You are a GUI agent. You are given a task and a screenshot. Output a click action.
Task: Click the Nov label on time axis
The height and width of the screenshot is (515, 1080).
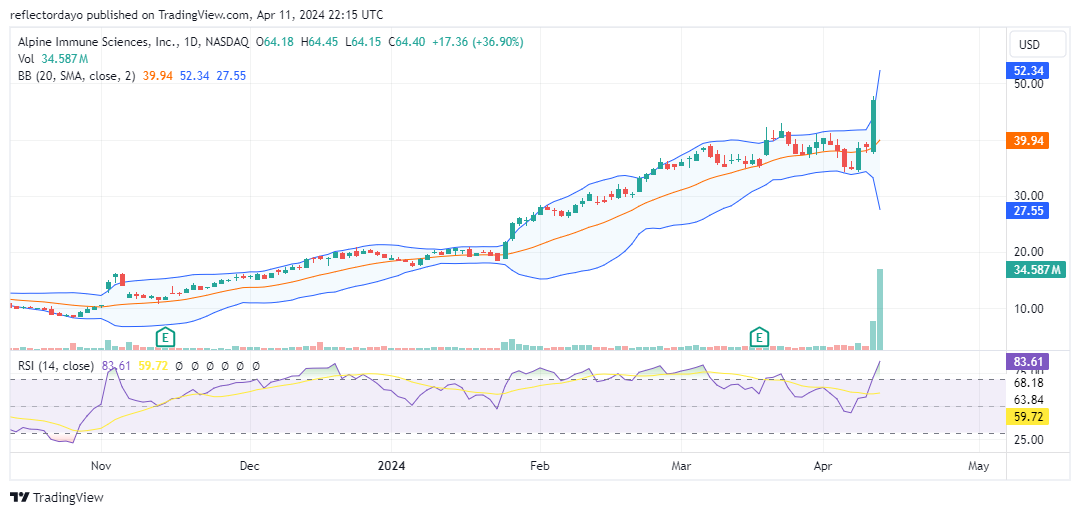pos(101,466)
